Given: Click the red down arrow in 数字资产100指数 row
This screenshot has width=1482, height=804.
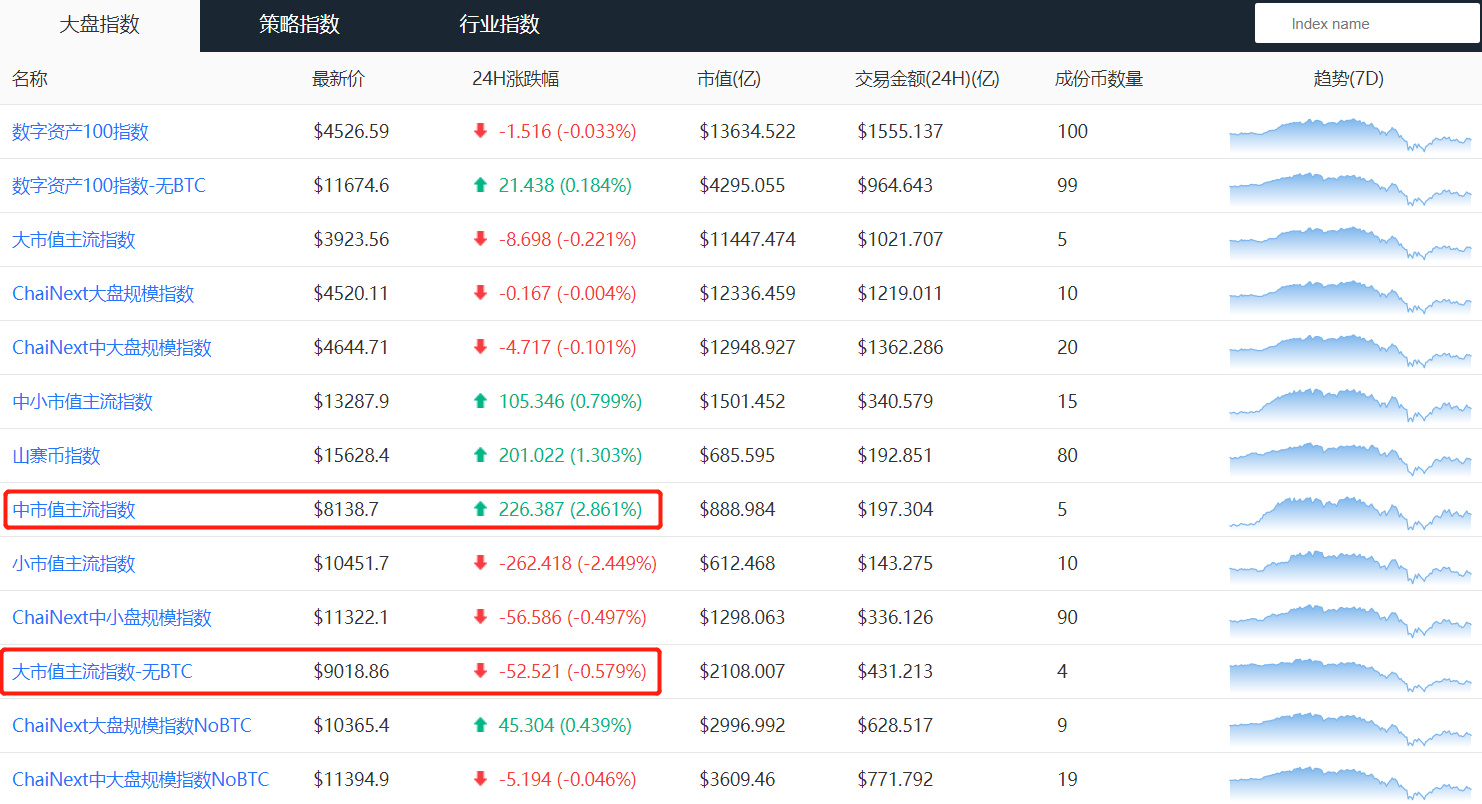Looking at the screenshot, I should [x=480, y=131].
